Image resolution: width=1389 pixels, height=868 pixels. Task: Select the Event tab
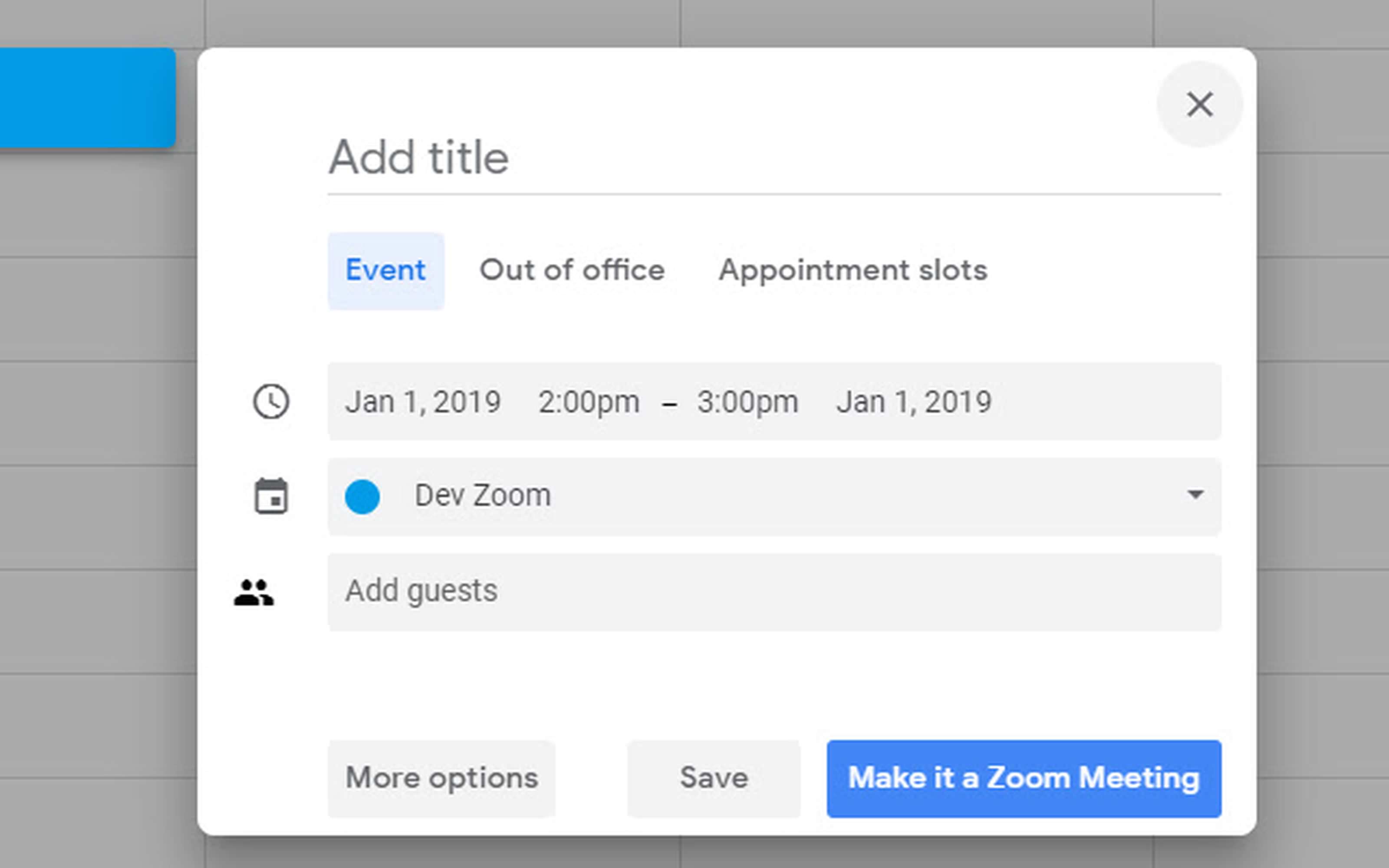coord(385,270)
